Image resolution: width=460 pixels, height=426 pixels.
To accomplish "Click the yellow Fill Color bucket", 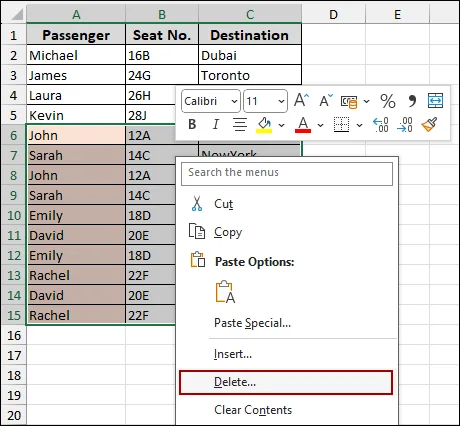I will pyautogui.click(x=264, y=125).
